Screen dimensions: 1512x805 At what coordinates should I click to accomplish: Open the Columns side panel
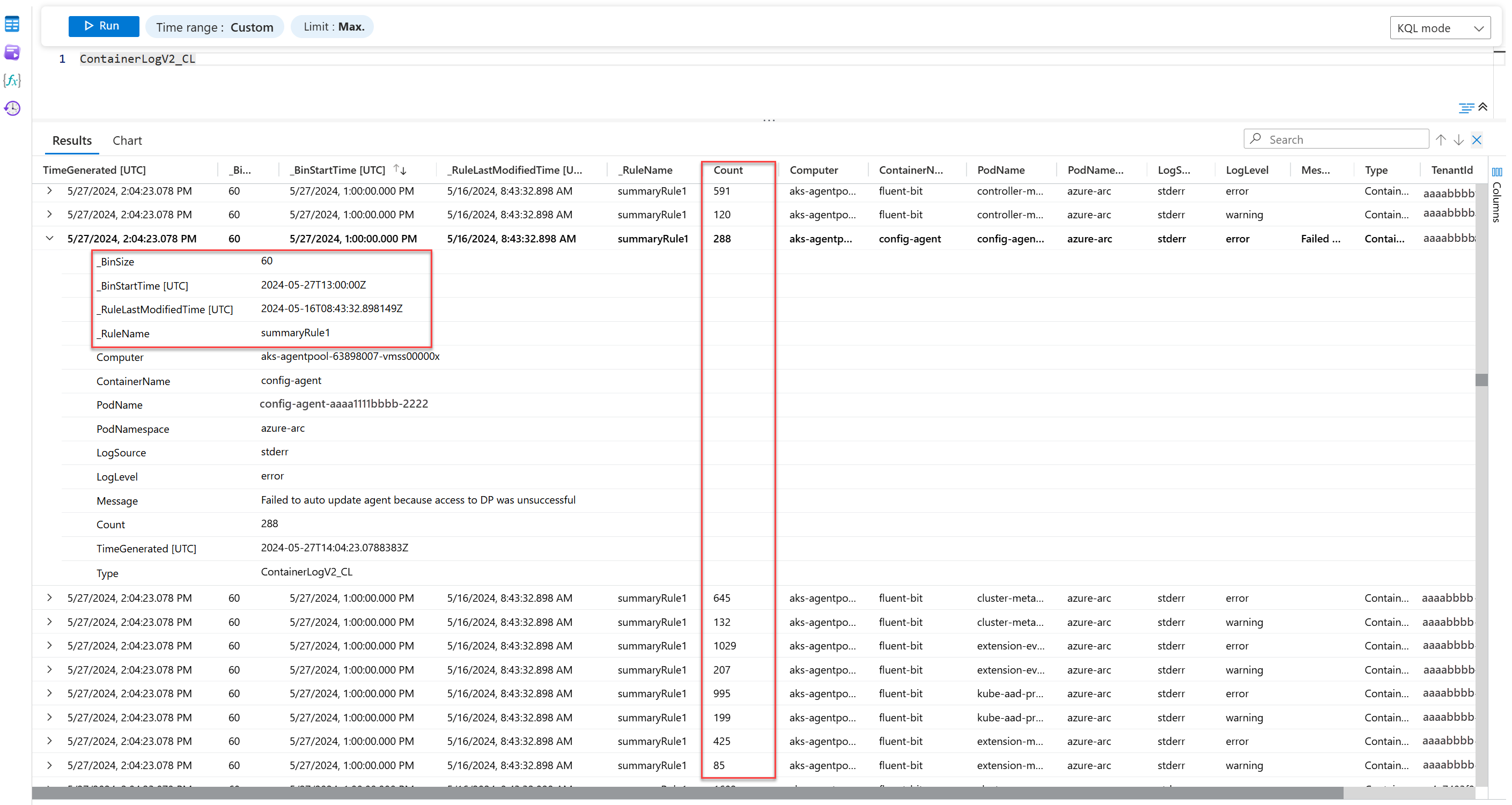(x=1497, y=194)
